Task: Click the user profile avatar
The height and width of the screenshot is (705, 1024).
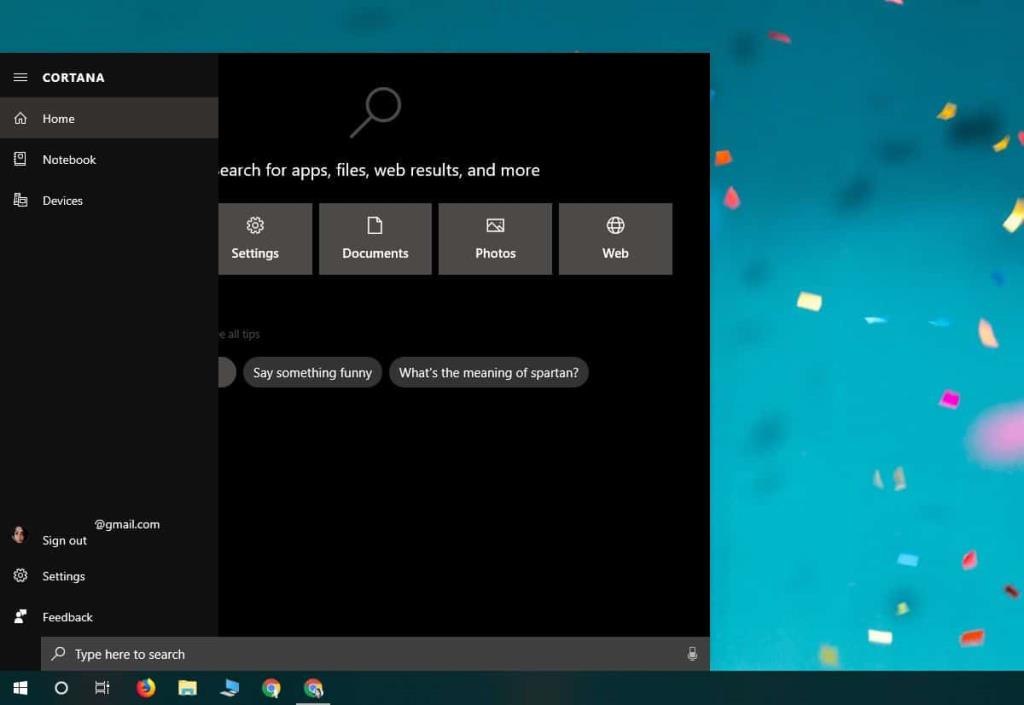Action: click(x=18, y=534)
